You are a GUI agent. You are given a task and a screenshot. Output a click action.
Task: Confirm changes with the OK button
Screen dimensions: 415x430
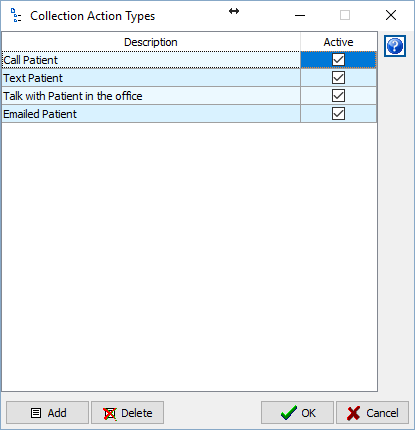(x=297, y=413)
